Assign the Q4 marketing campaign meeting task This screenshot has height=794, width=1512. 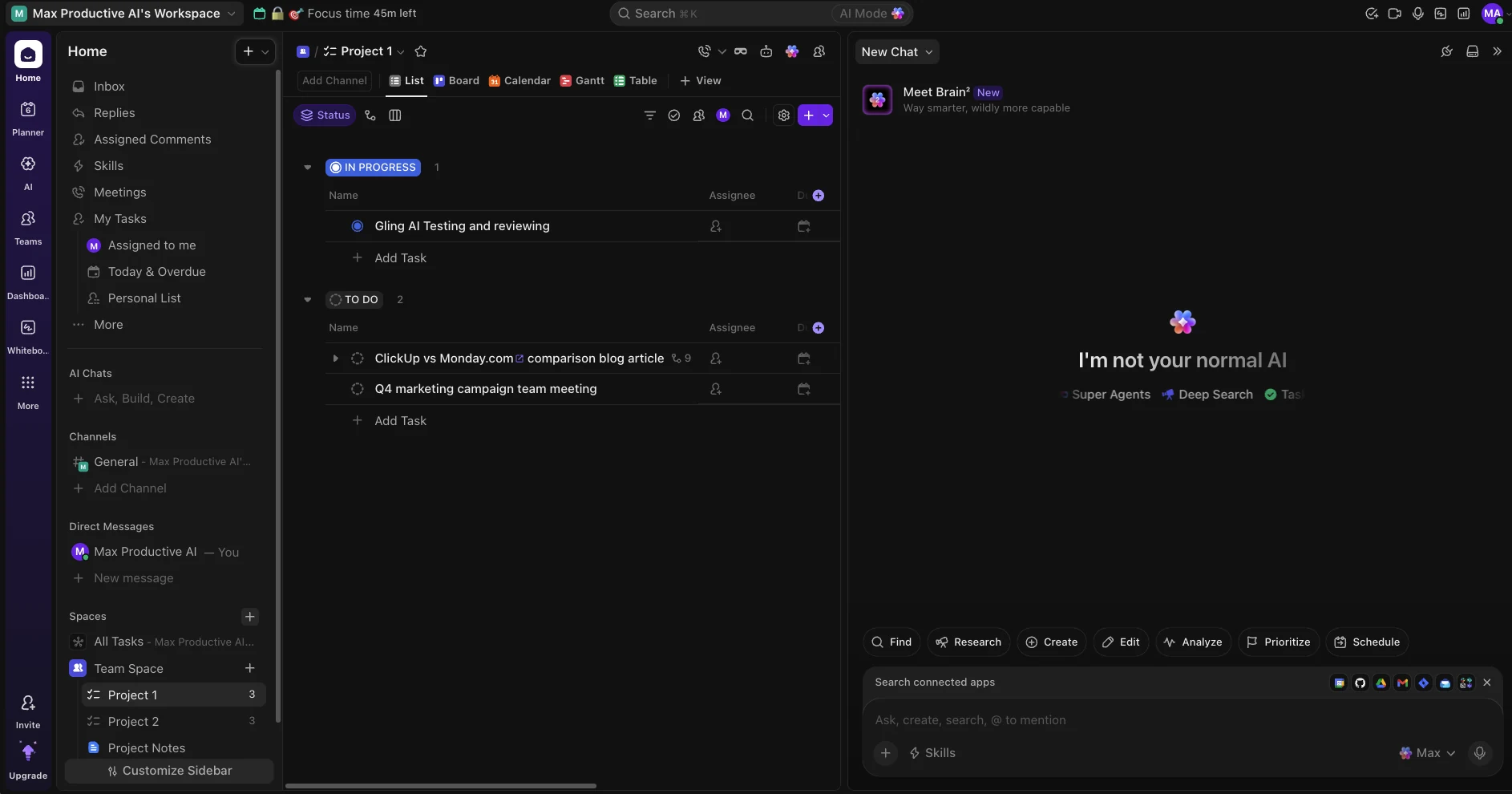click(716, 389)
